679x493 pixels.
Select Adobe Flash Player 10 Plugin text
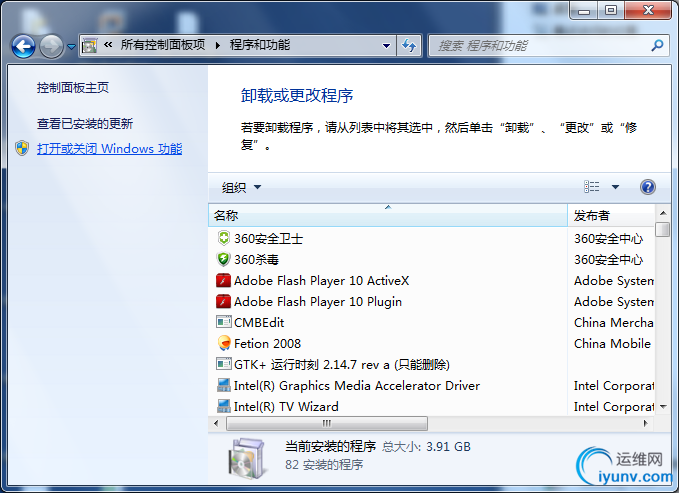pyautogui.click(x=318, y=302)
